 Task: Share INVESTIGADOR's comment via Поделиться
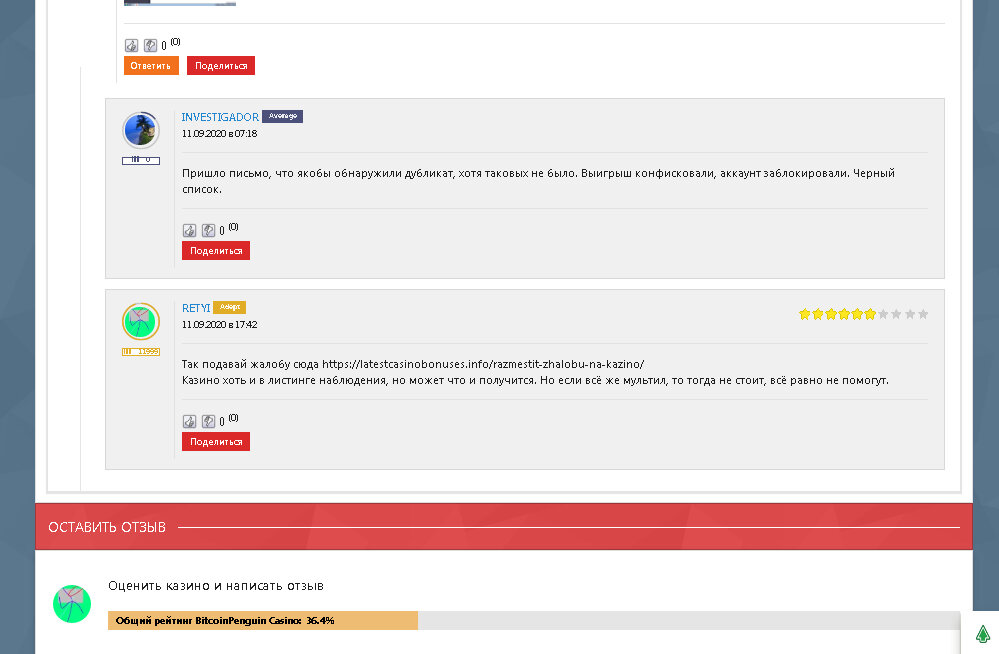[216, 251]
